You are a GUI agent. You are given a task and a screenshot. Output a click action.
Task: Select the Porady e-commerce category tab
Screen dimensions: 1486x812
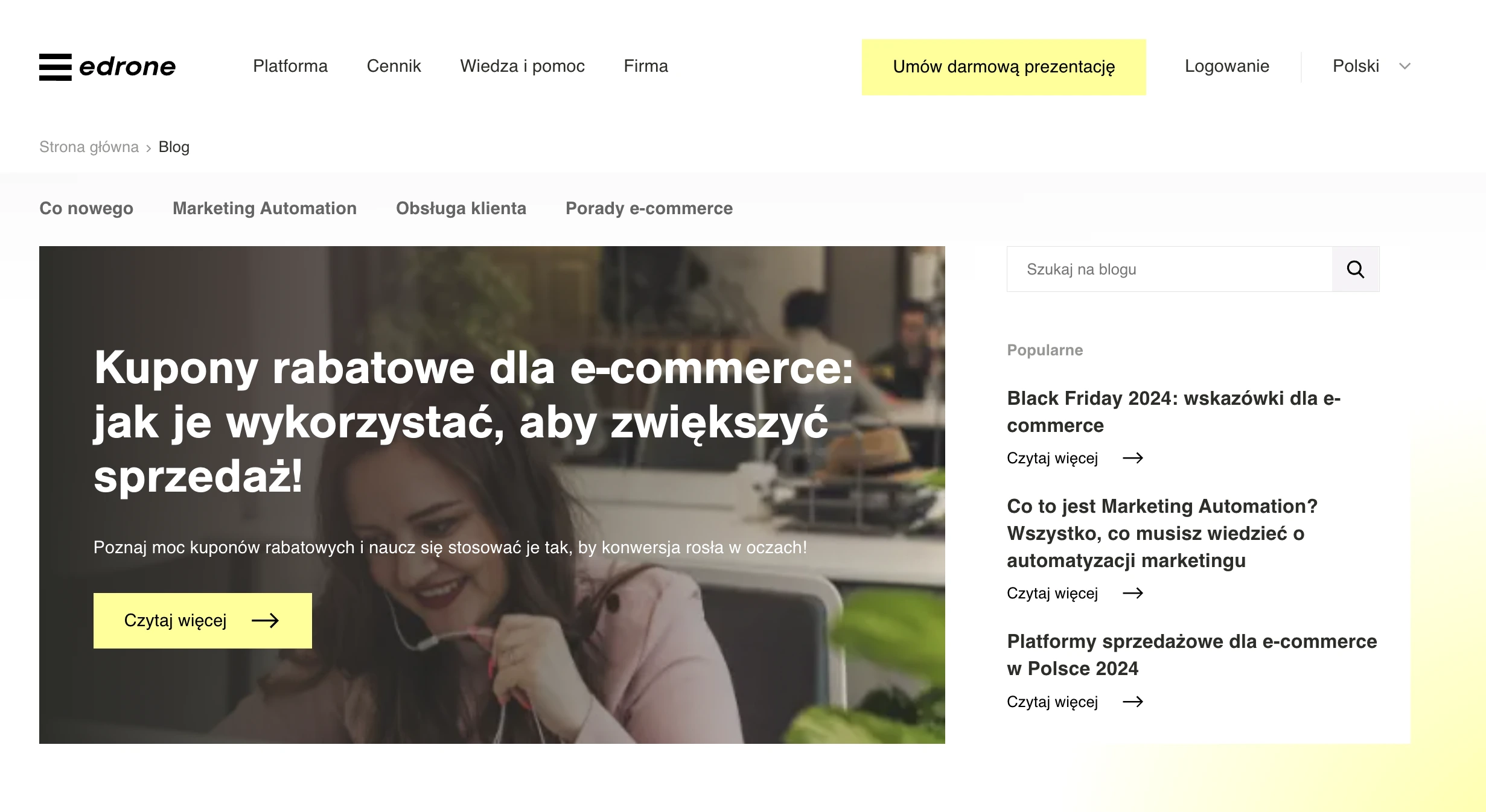649,208
